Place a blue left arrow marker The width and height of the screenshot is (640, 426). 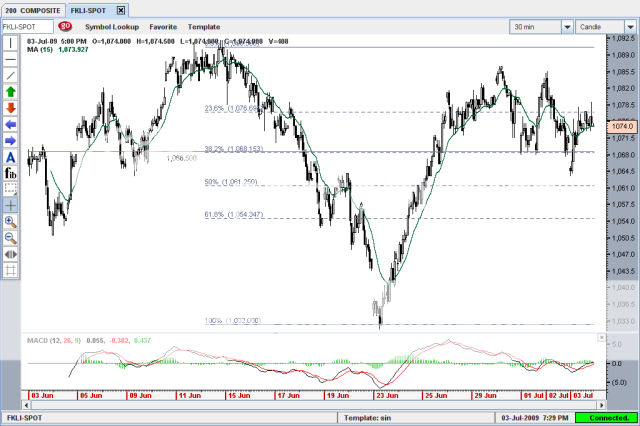(x=10, y=124)
